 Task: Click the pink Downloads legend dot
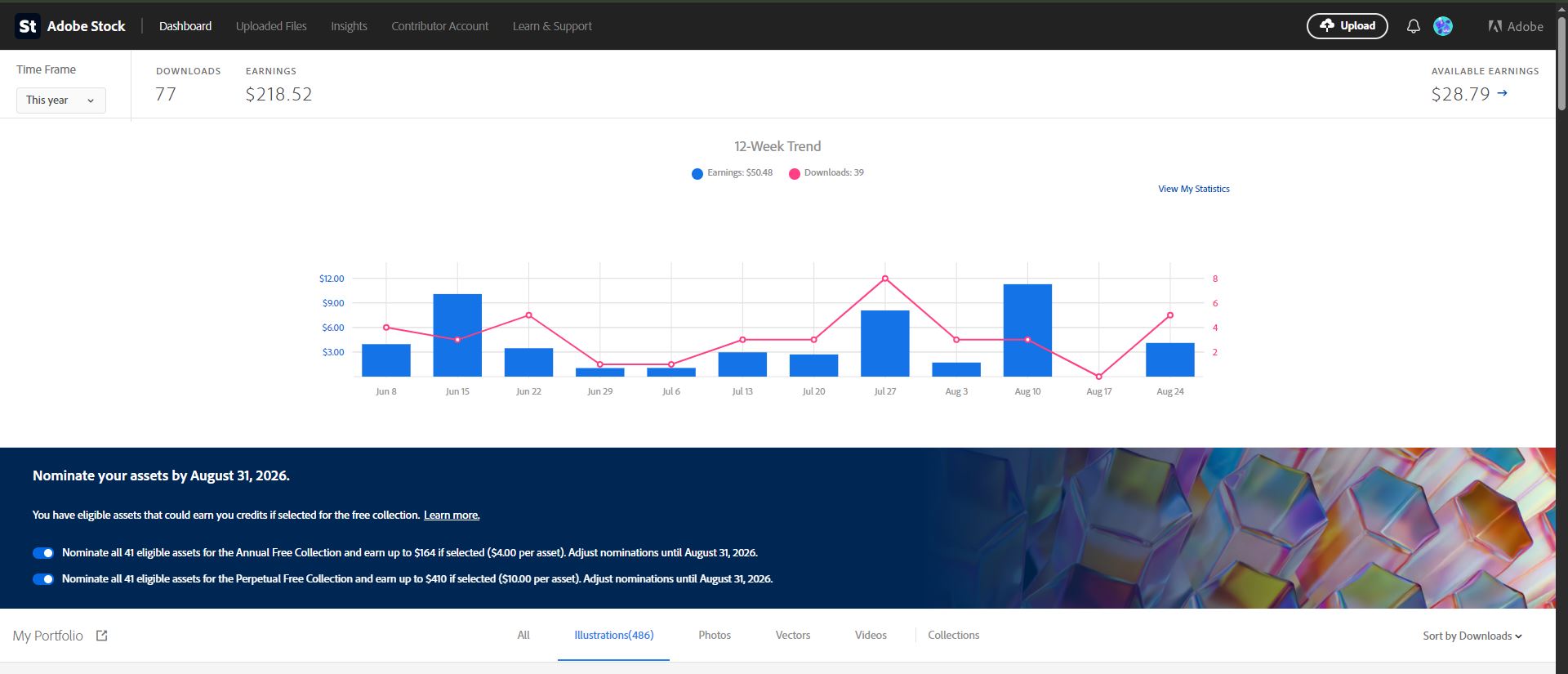pos(794,173)
